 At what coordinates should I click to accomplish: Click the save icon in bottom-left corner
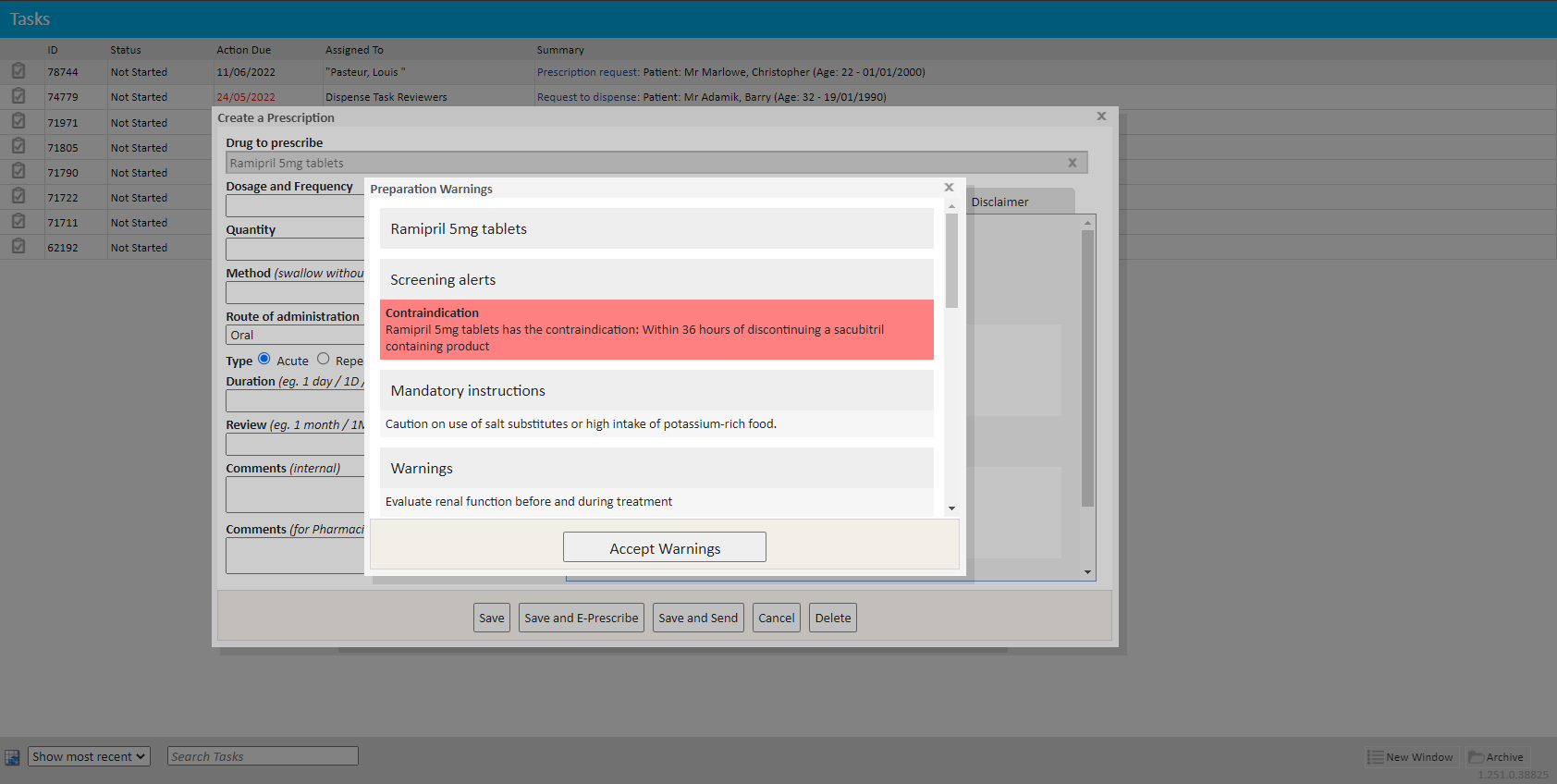(x=12, y=757)
